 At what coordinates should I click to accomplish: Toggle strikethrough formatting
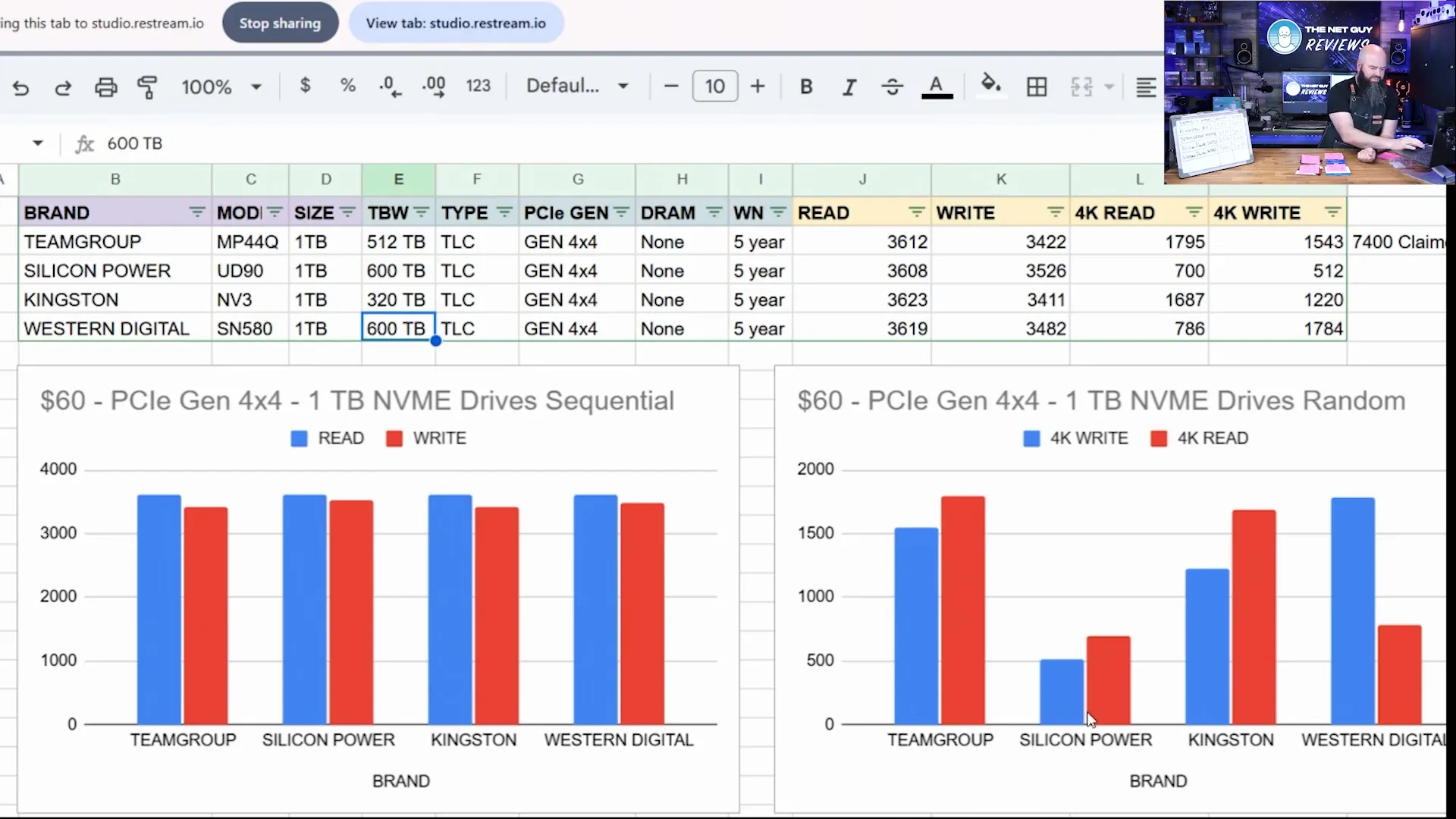coord(893,86)
